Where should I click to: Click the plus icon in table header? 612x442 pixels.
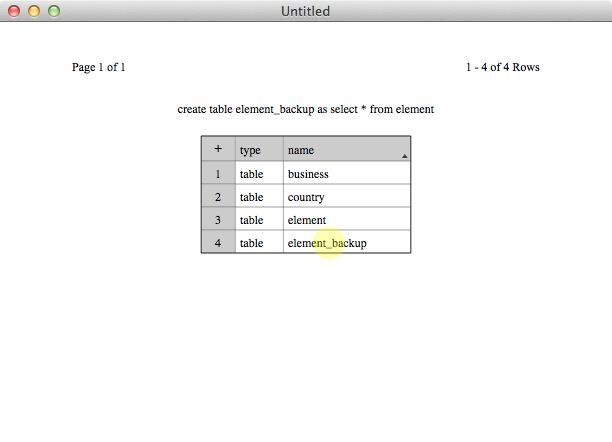(218, 149)
